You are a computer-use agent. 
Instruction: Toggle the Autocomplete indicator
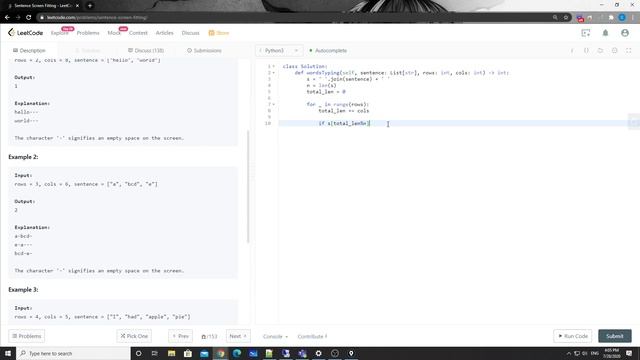pos(328,51)
